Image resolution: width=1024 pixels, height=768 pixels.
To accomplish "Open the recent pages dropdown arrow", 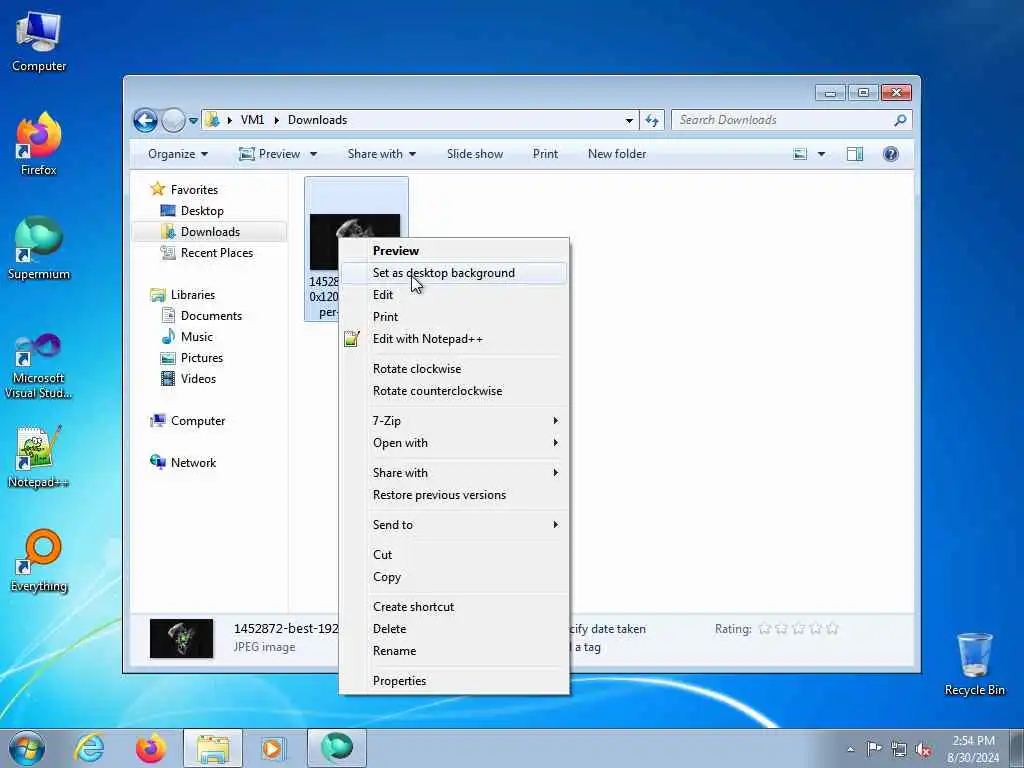I will coord(193,121).
